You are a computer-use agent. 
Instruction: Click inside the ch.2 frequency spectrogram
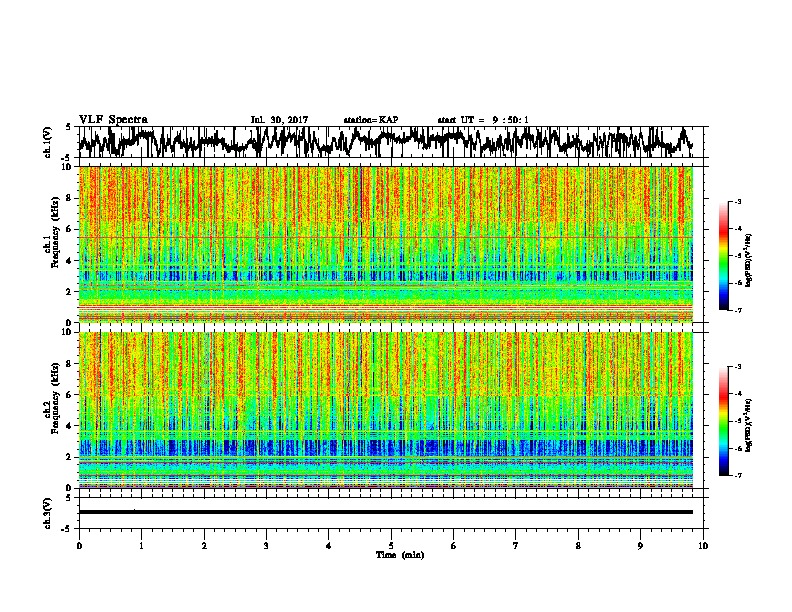coord(386,410)
